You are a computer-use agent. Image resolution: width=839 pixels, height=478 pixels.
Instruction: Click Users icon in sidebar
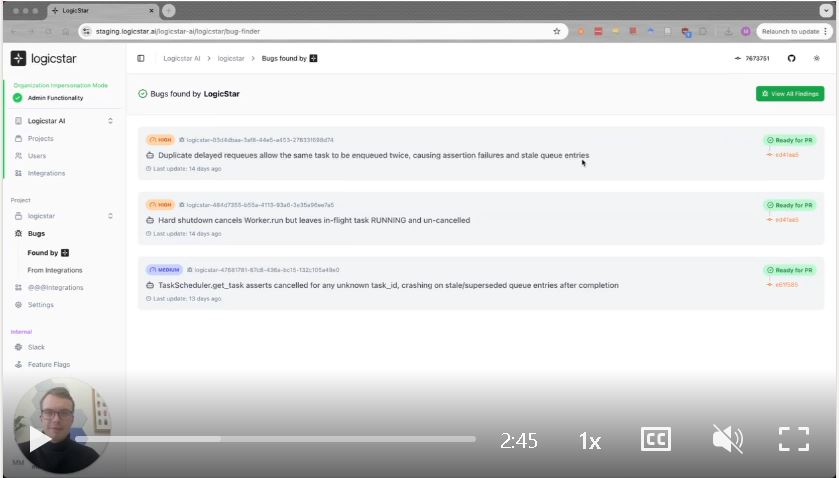click(18, 156)
